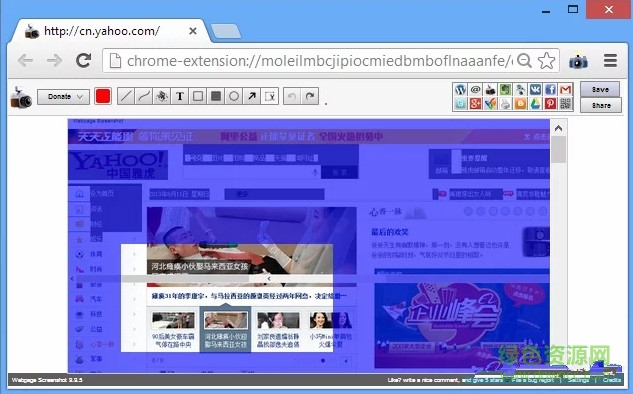
Task: Select the circle drawing tool
Action: (234, 96)
